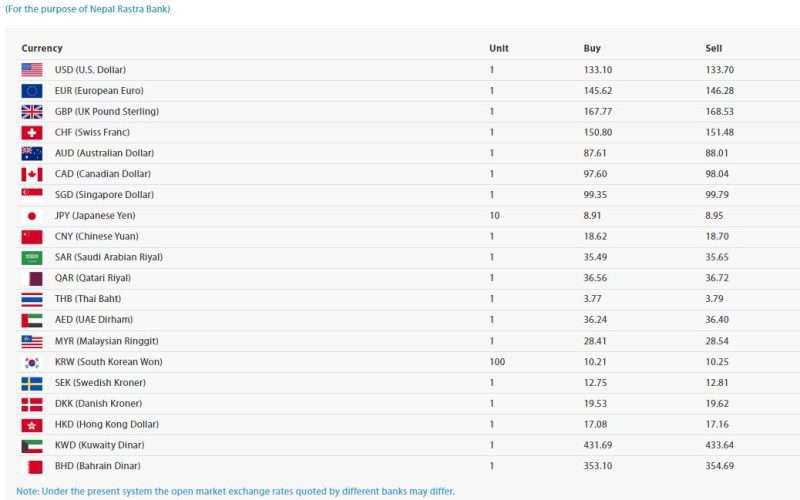
Task: Click the Swiss flag icon
Action: tap(32, 133)
